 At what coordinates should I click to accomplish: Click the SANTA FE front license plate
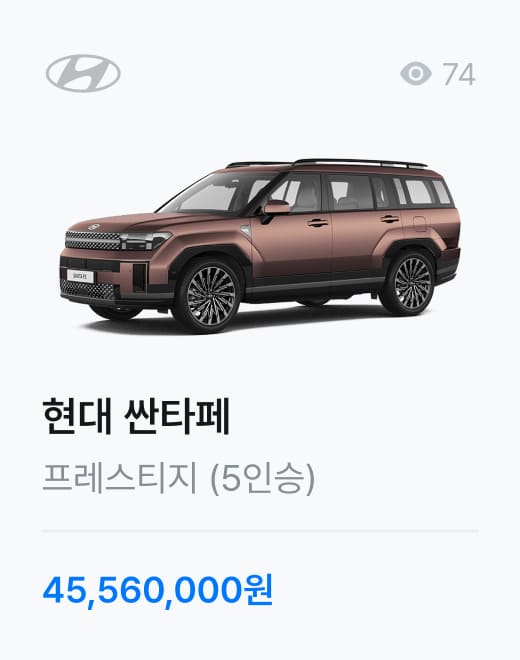point(80,277)
